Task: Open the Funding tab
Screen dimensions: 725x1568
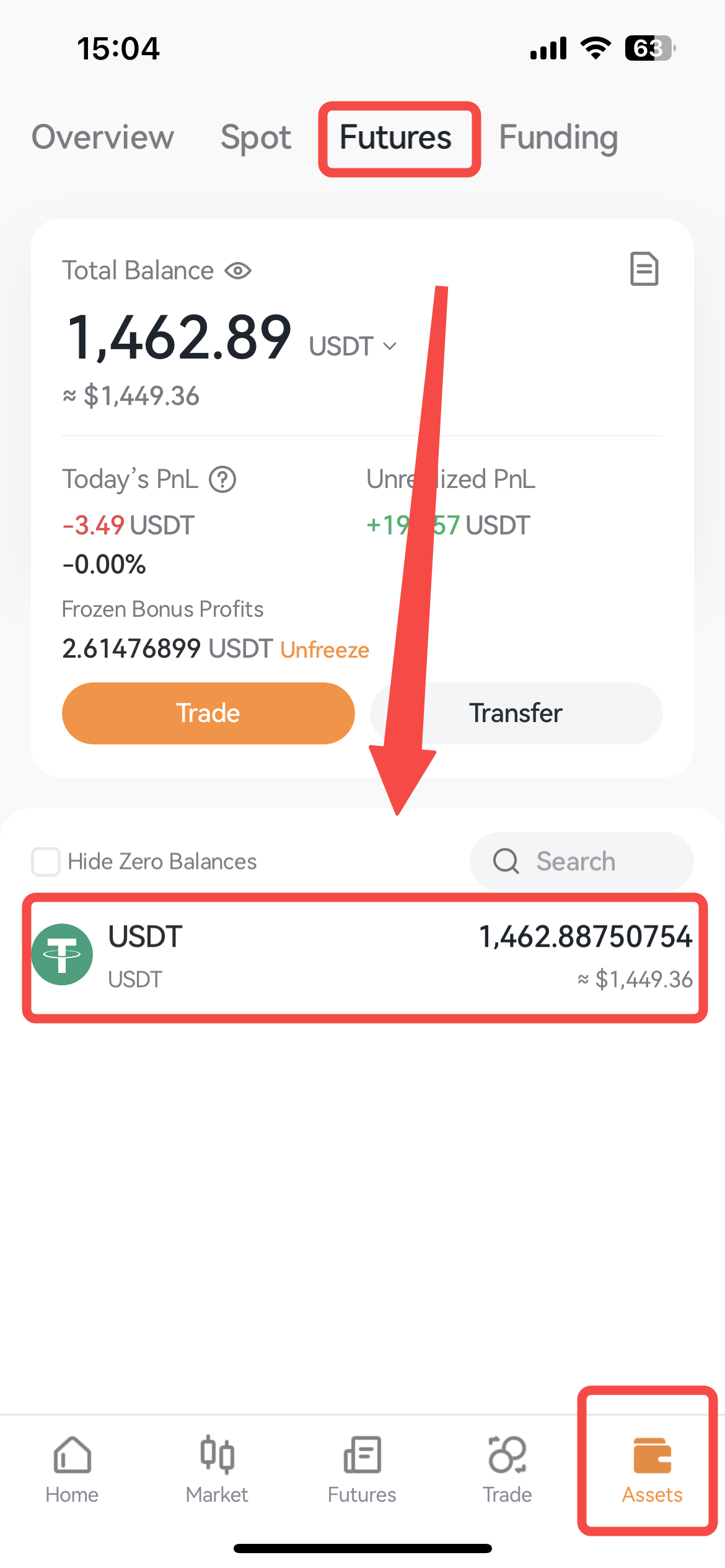Action: click(x=558, y=138)
